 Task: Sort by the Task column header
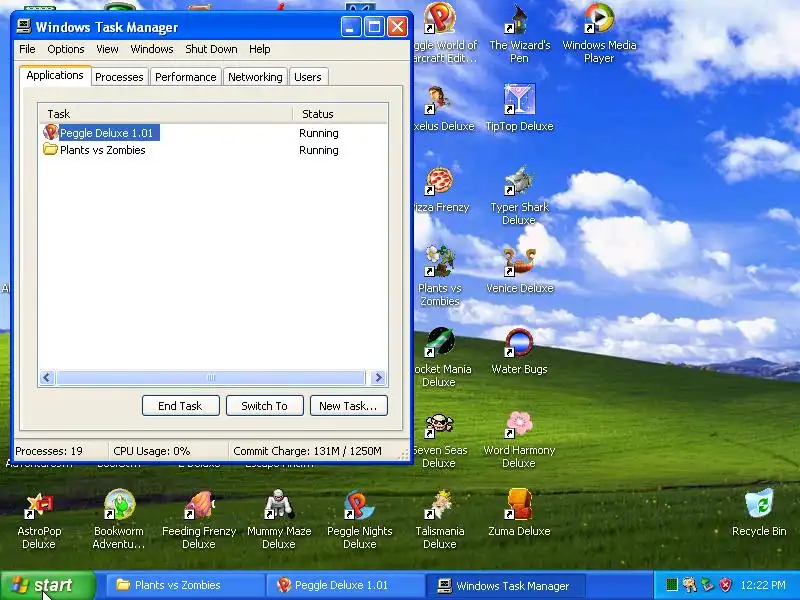165,114
